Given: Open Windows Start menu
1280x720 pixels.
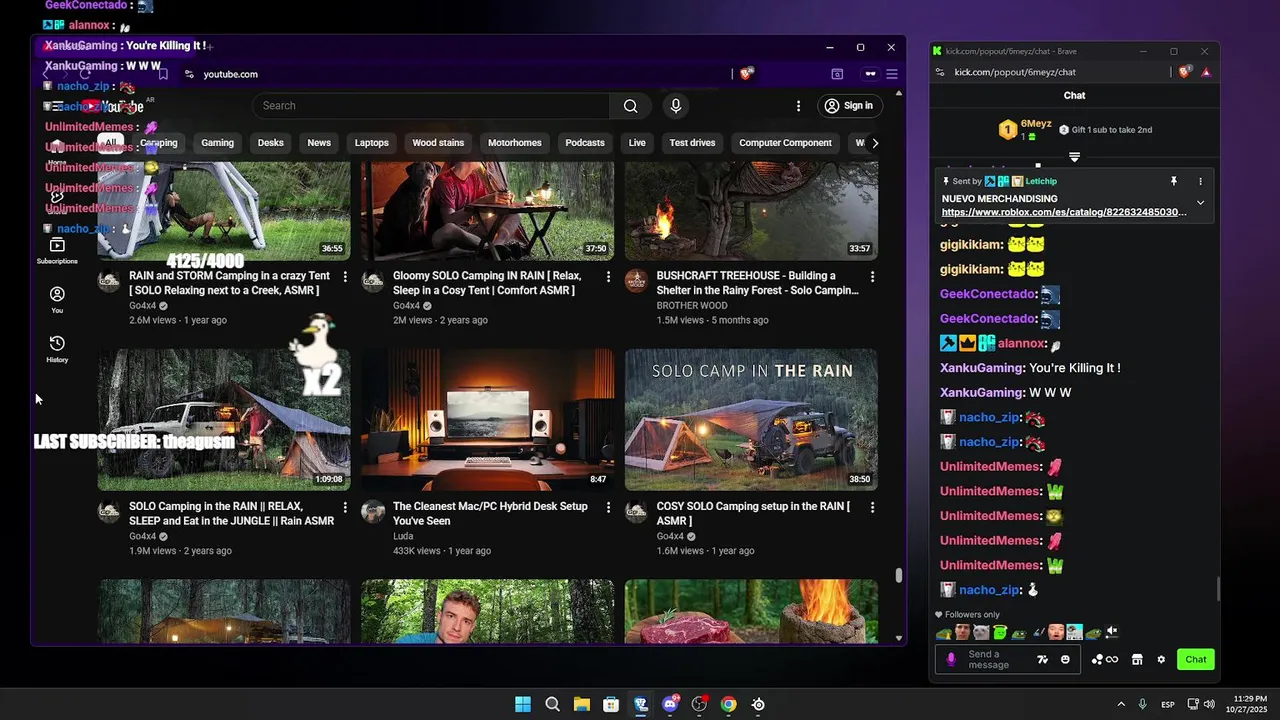Looking at the screenshot, I should 523,704.
